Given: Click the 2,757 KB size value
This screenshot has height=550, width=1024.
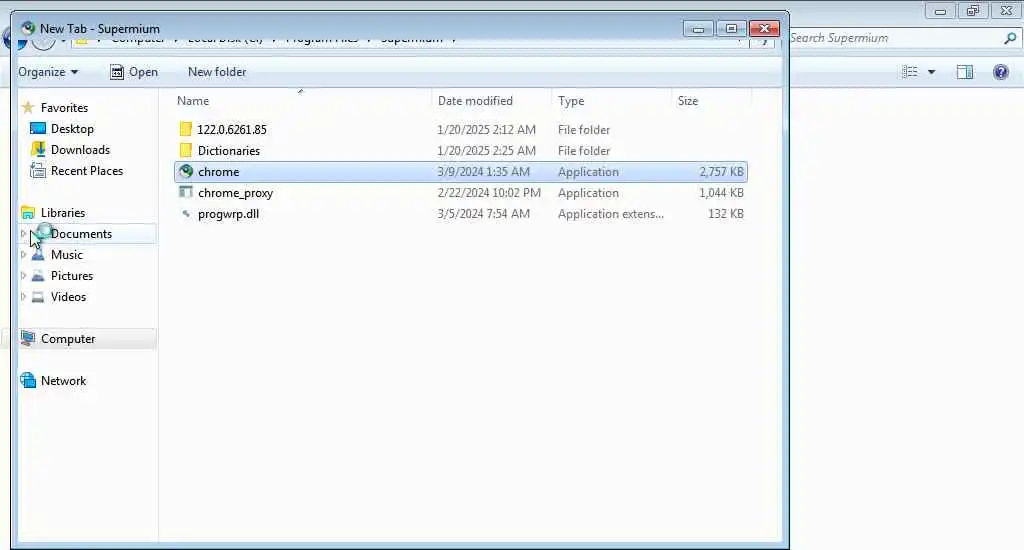Looking at the screenshot, I should coord(721,172).
